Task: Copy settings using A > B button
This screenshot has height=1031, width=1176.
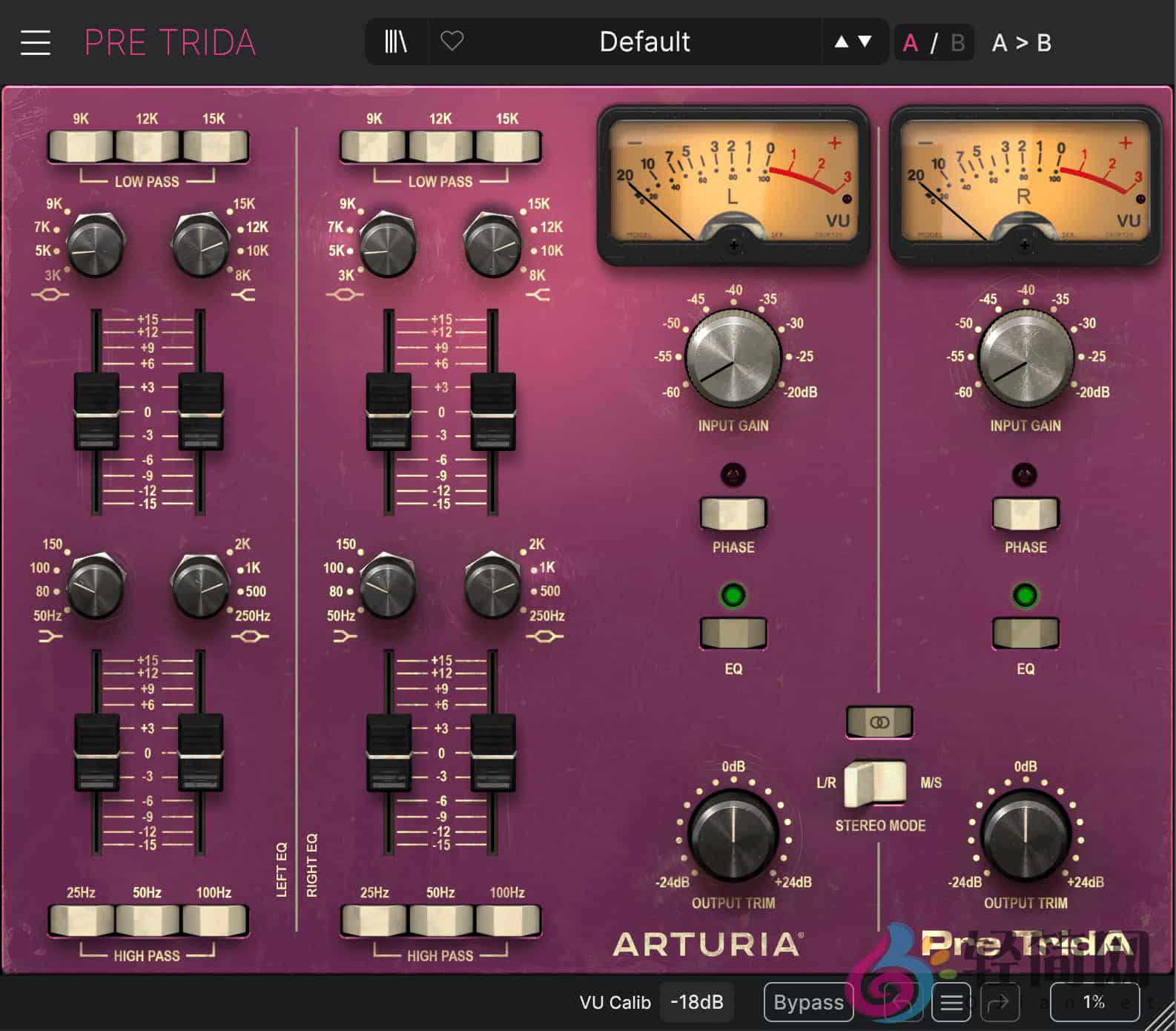Action: (1021, 43)
